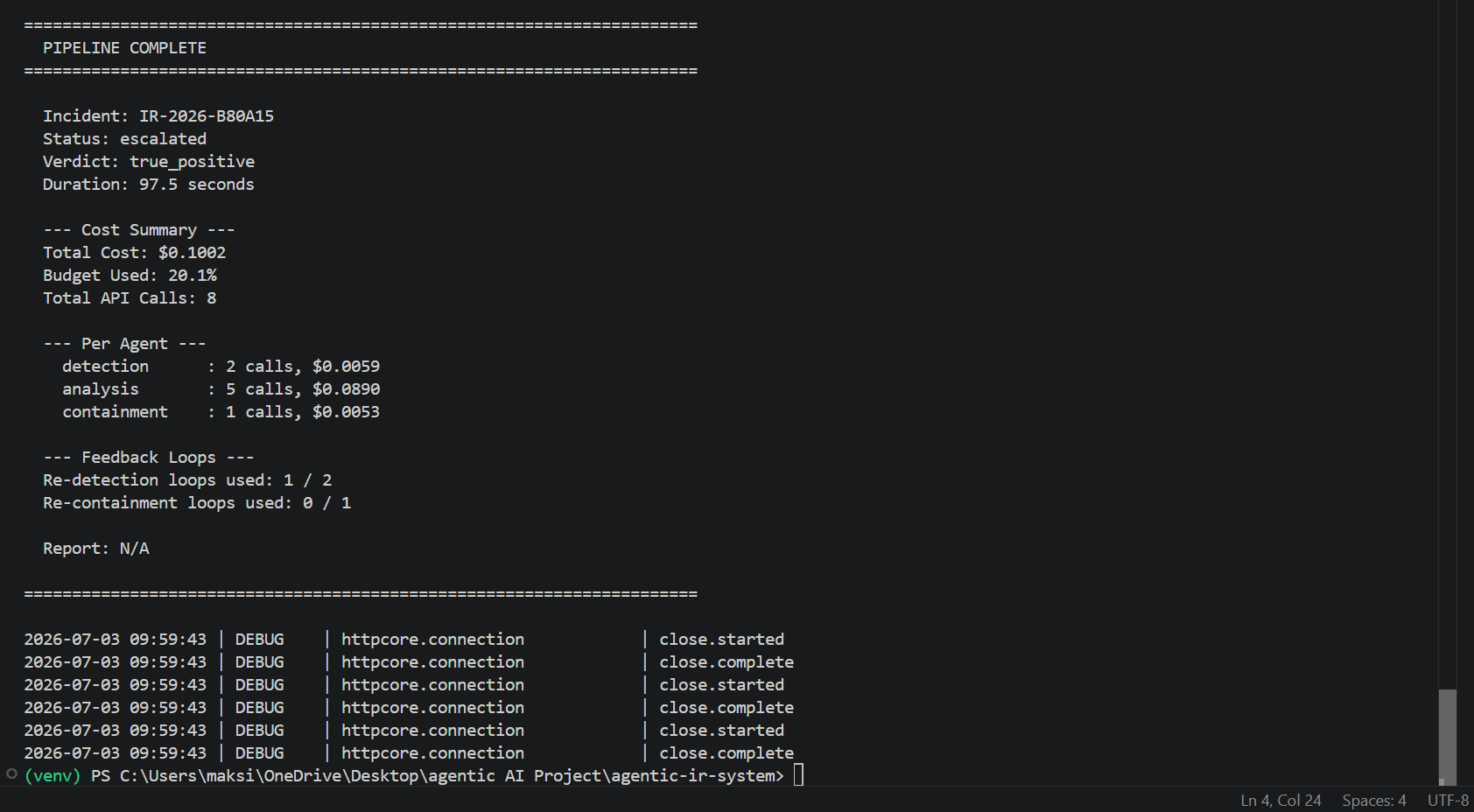Click the circle command-status icon beside the prompt
Image resolution: width=1474 pixels, height=812 pixels.
click(x=11, y=773)
